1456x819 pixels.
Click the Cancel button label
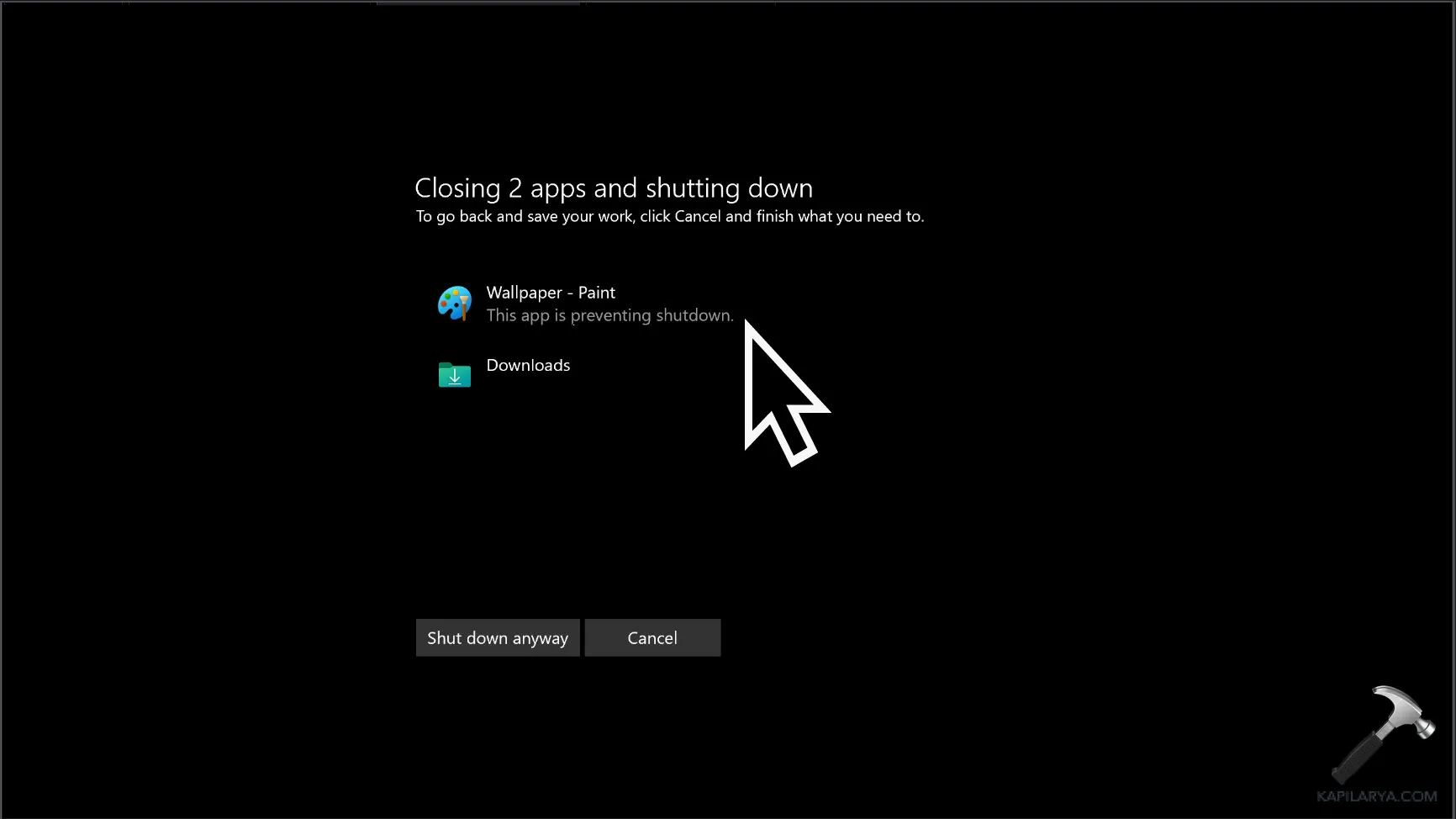[652, 637]
